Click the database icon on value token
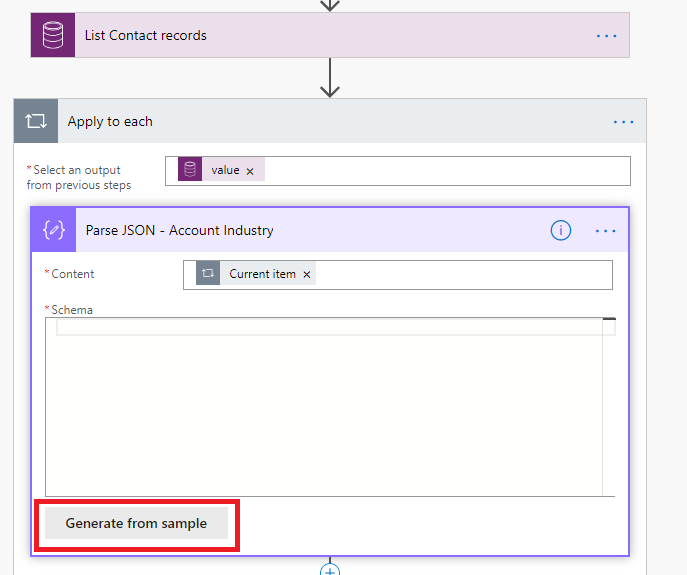Viewport: 687px width, 575px height. (x=190, y=169)
